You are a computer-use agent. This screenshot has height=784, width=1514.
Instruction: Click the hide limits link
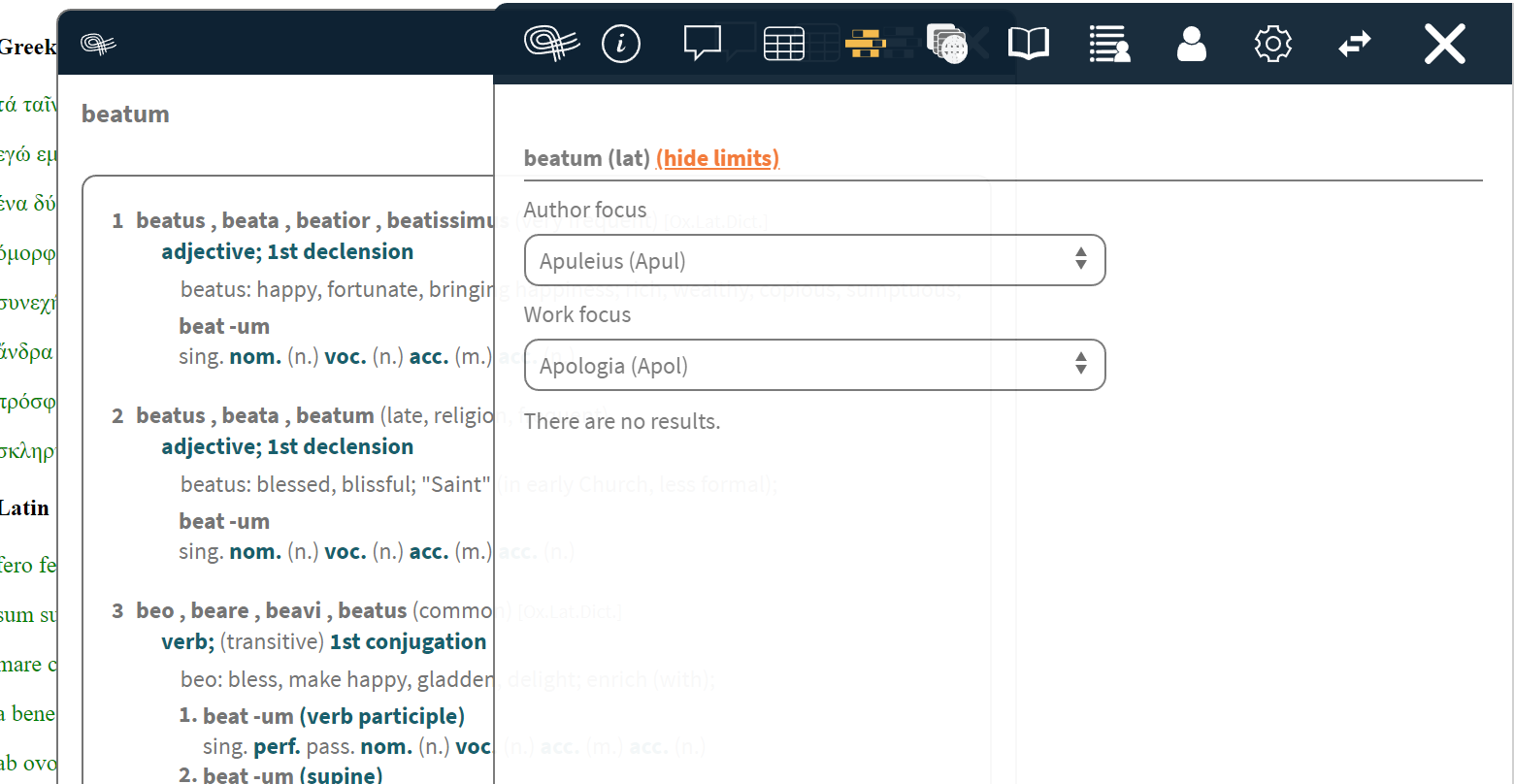[x=717, y=157]
